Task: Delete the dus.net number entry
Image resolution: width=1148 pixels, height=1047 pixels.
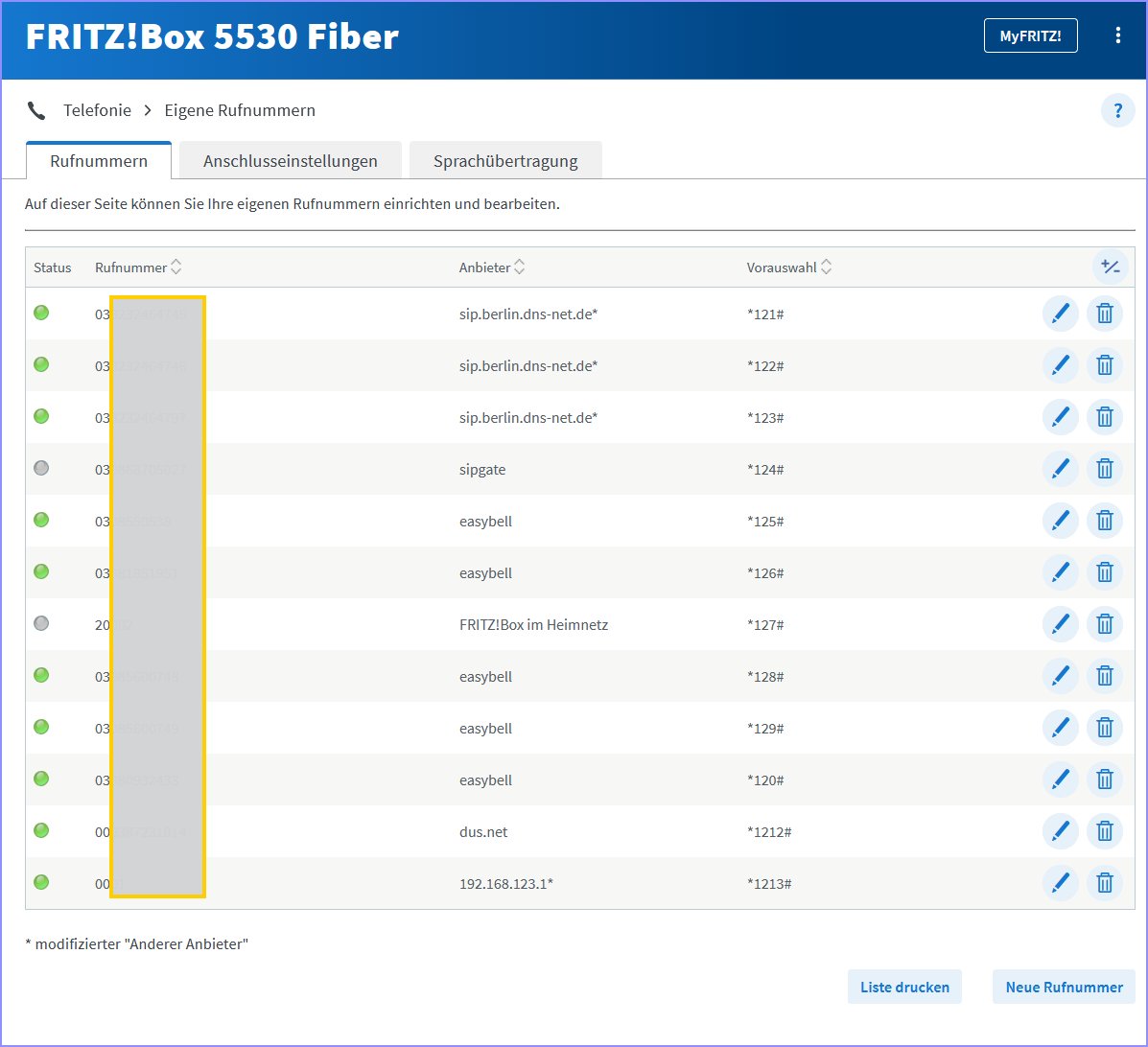Action: 1105,831
